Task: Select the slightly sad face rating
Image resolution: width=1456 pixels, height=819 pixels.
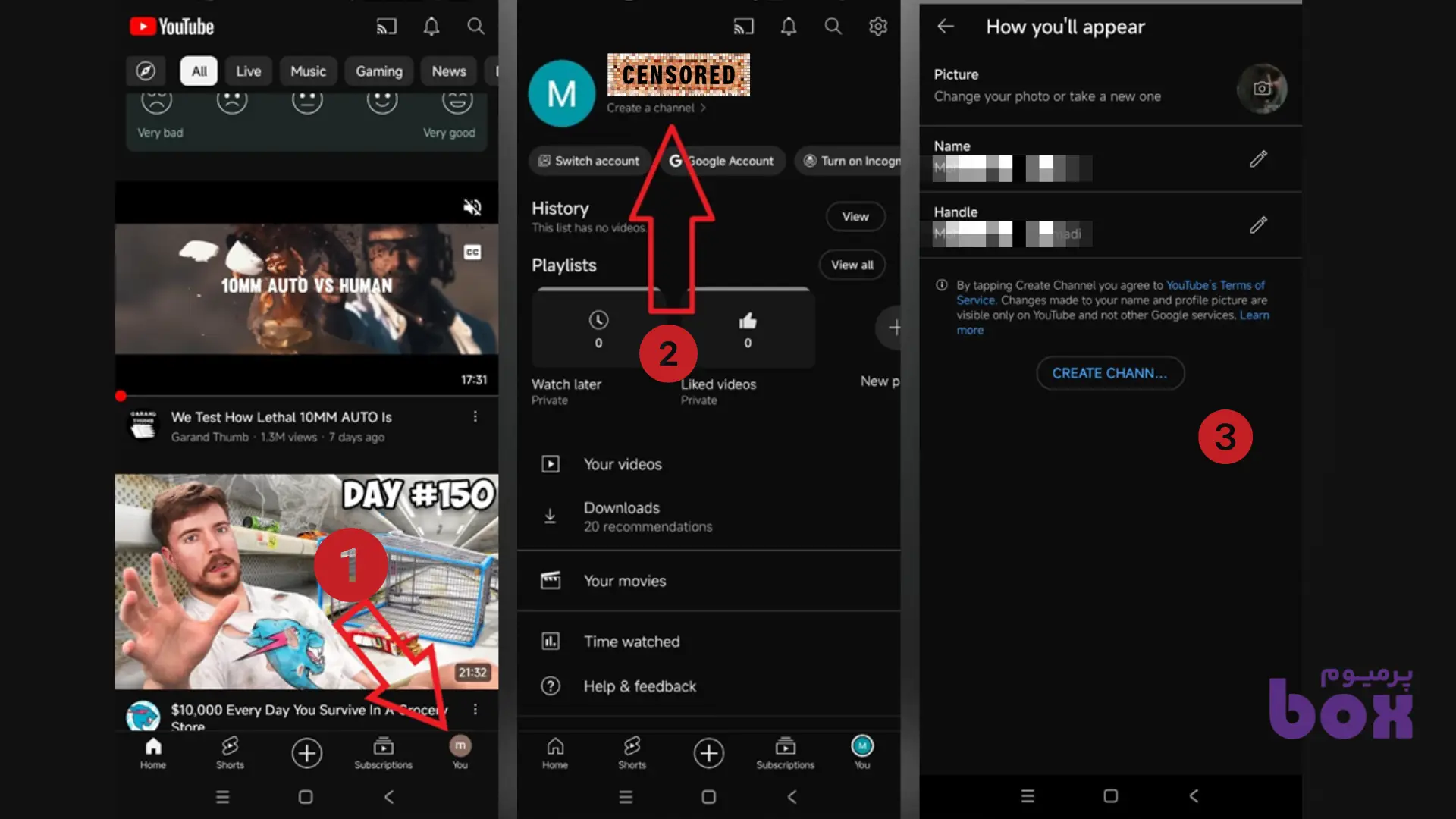Action: click(x=232, y=100)
